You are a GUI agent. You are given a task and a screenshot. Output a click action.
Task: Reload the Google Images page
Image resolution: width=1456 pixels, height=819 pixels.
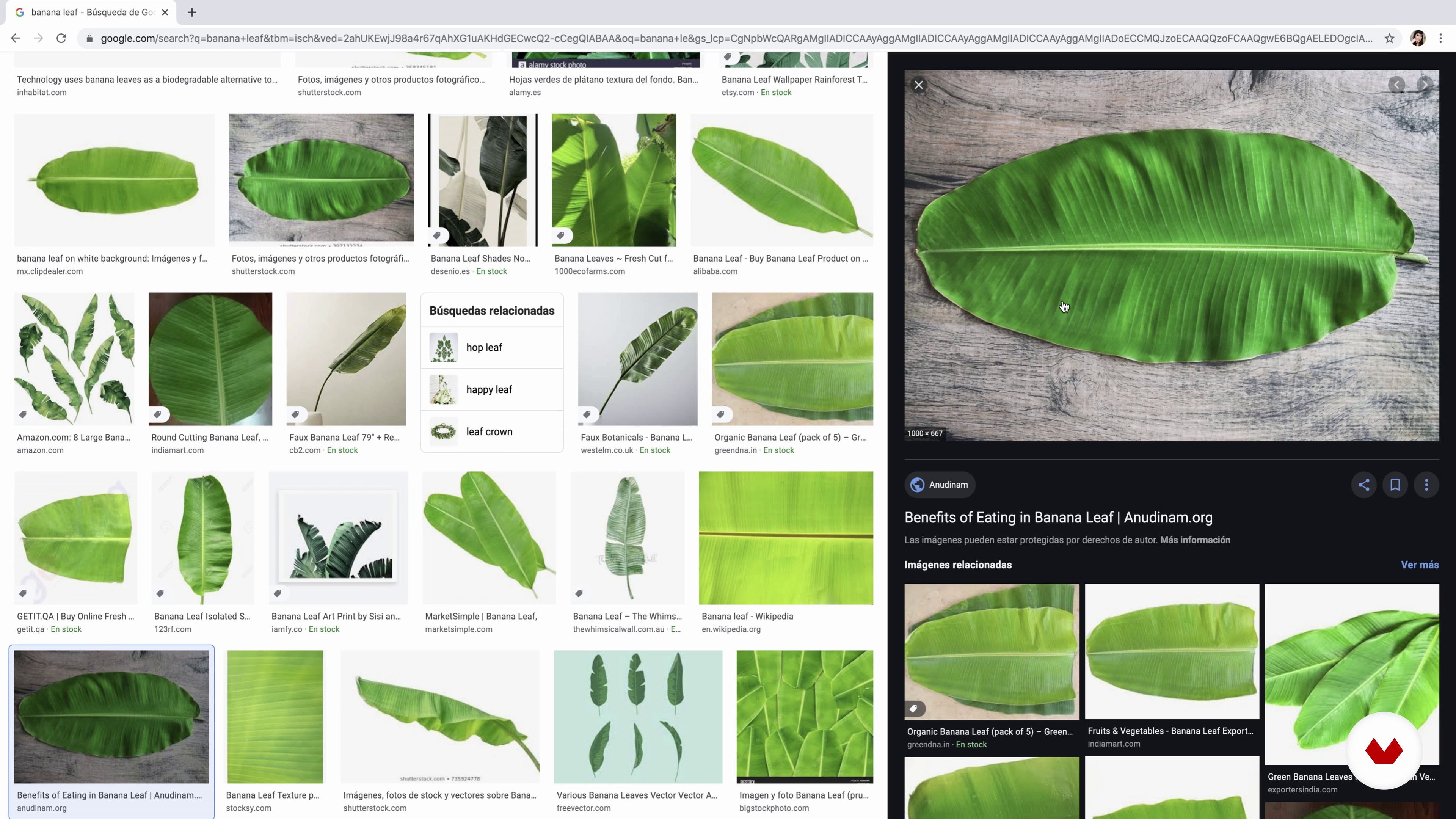pyautogui.click(x=61, y=38)
